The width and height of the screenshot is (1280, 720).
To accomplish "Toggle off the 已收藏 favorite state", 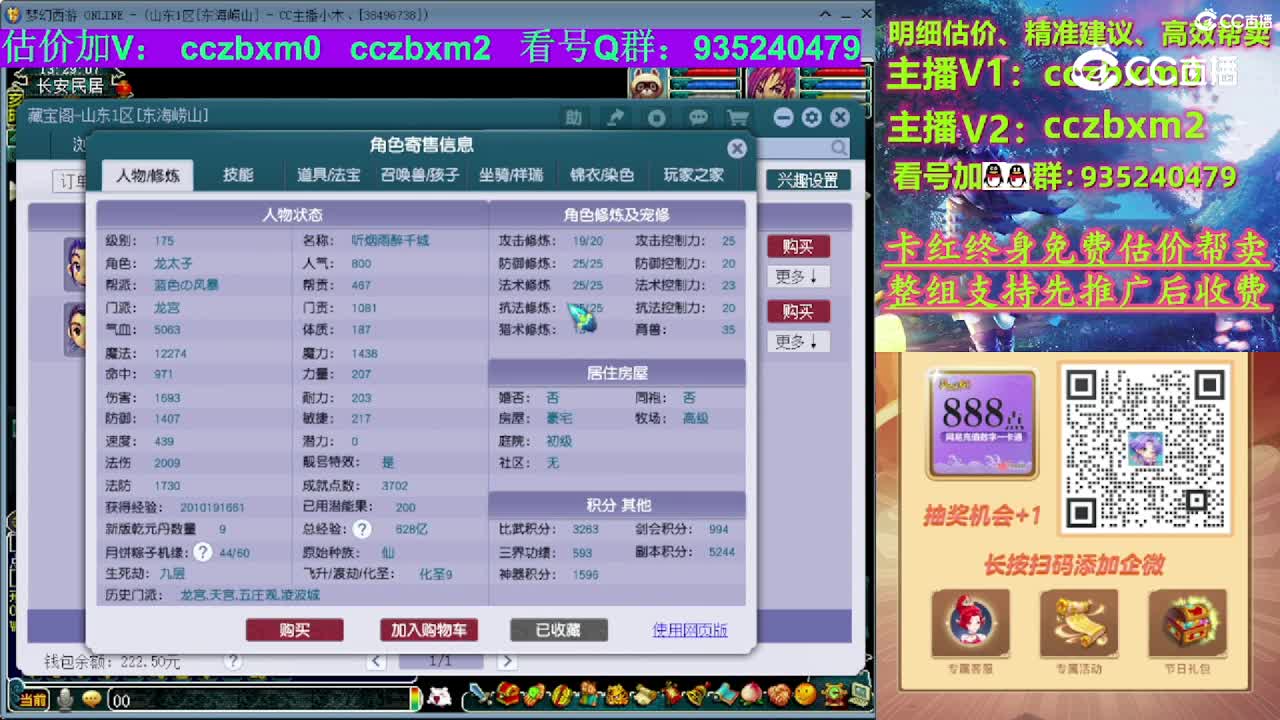I will click(x=560, y=630).
